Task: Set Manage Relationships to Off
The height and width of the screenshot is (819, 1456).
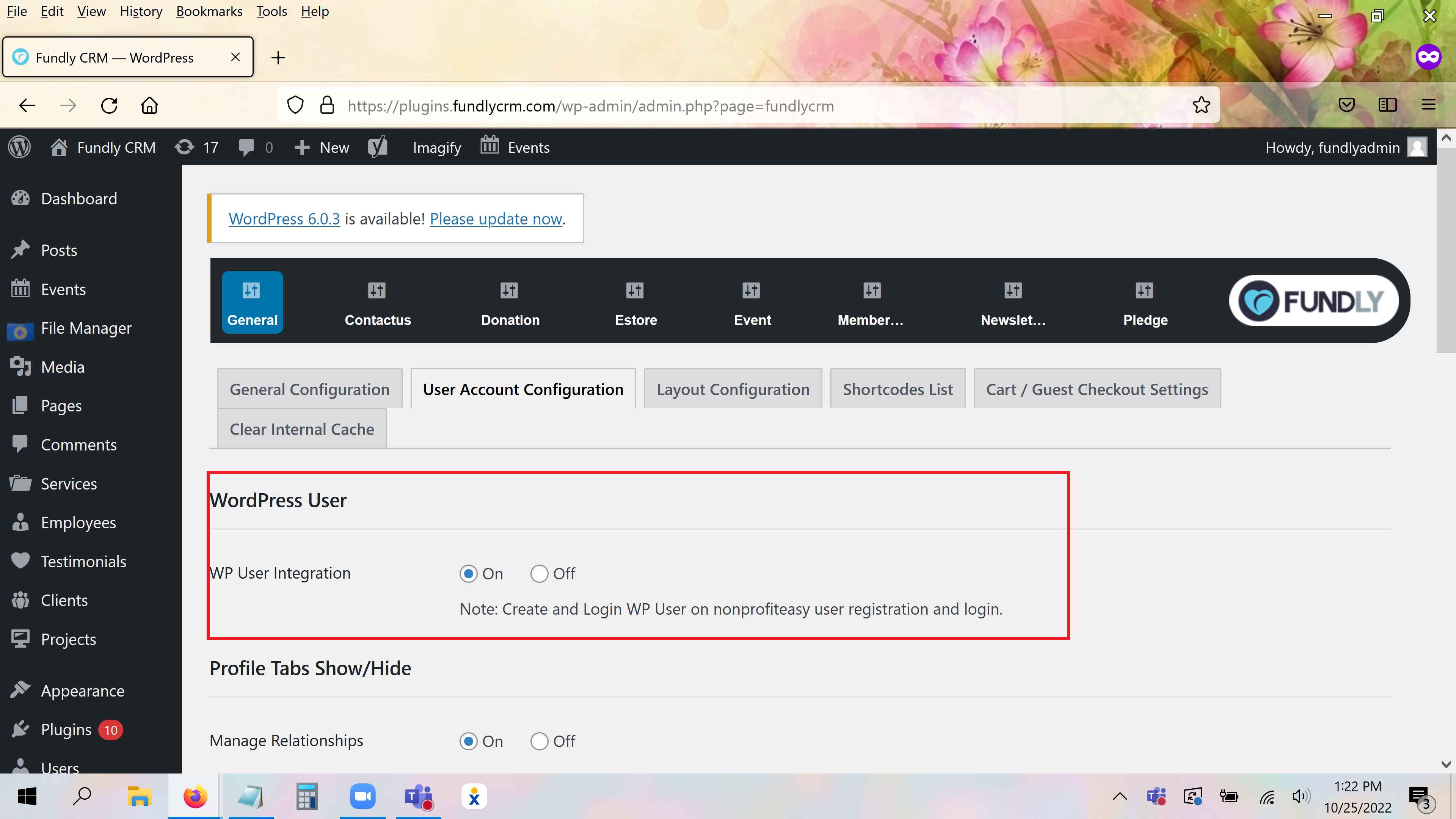Action: (x=539, y=741)
